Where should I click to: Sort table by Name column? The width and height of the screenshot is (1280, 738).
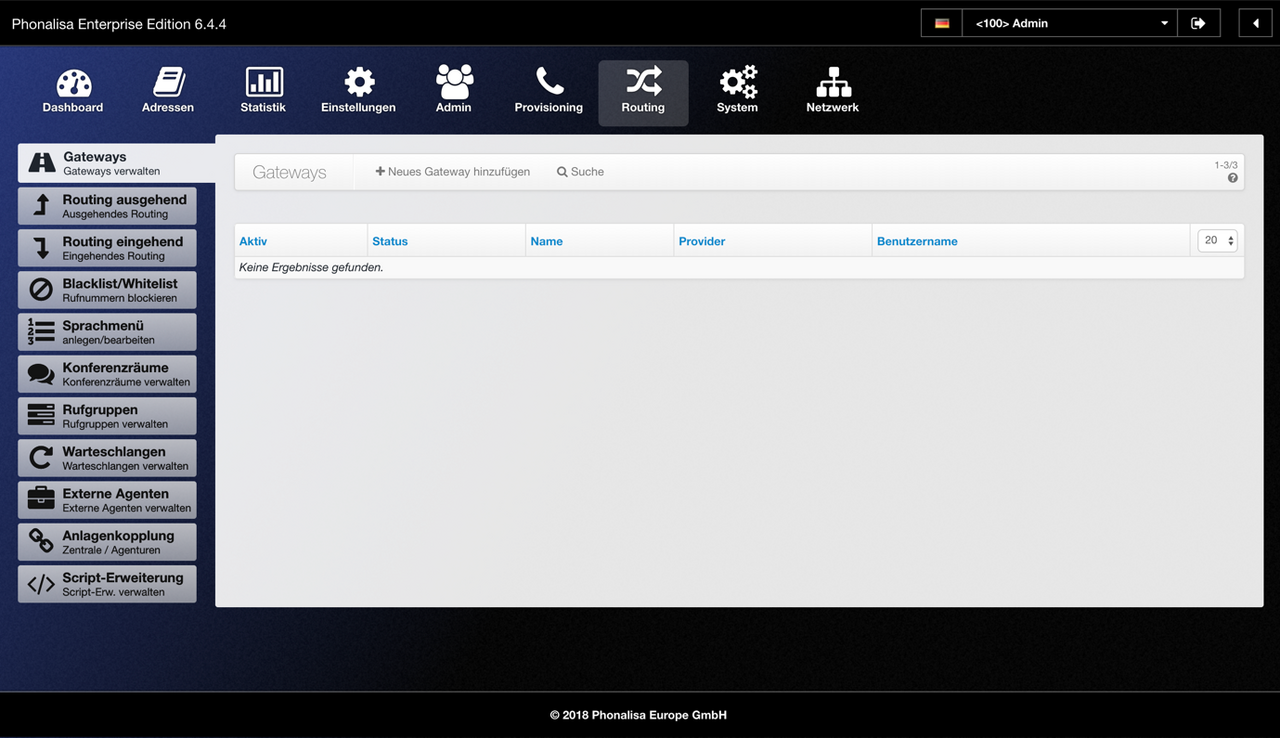point(547,241)
